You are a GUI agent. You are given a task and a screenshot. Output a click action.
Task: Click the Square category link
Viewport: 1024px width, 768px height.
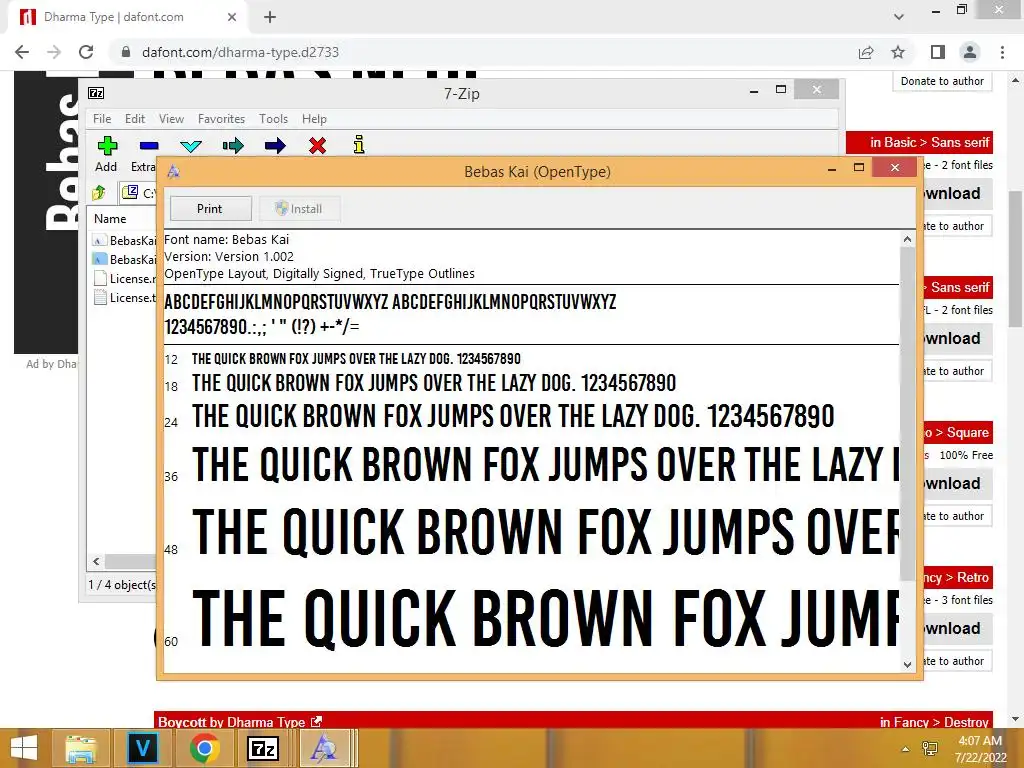[968, 432]
